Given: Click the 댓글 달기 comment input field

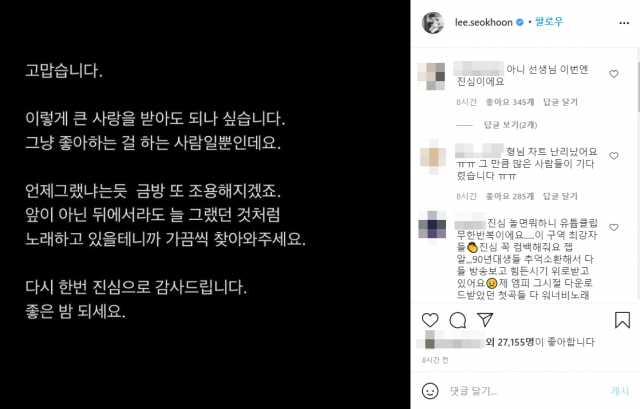Looking at the screenshot, I should (527, 391).
